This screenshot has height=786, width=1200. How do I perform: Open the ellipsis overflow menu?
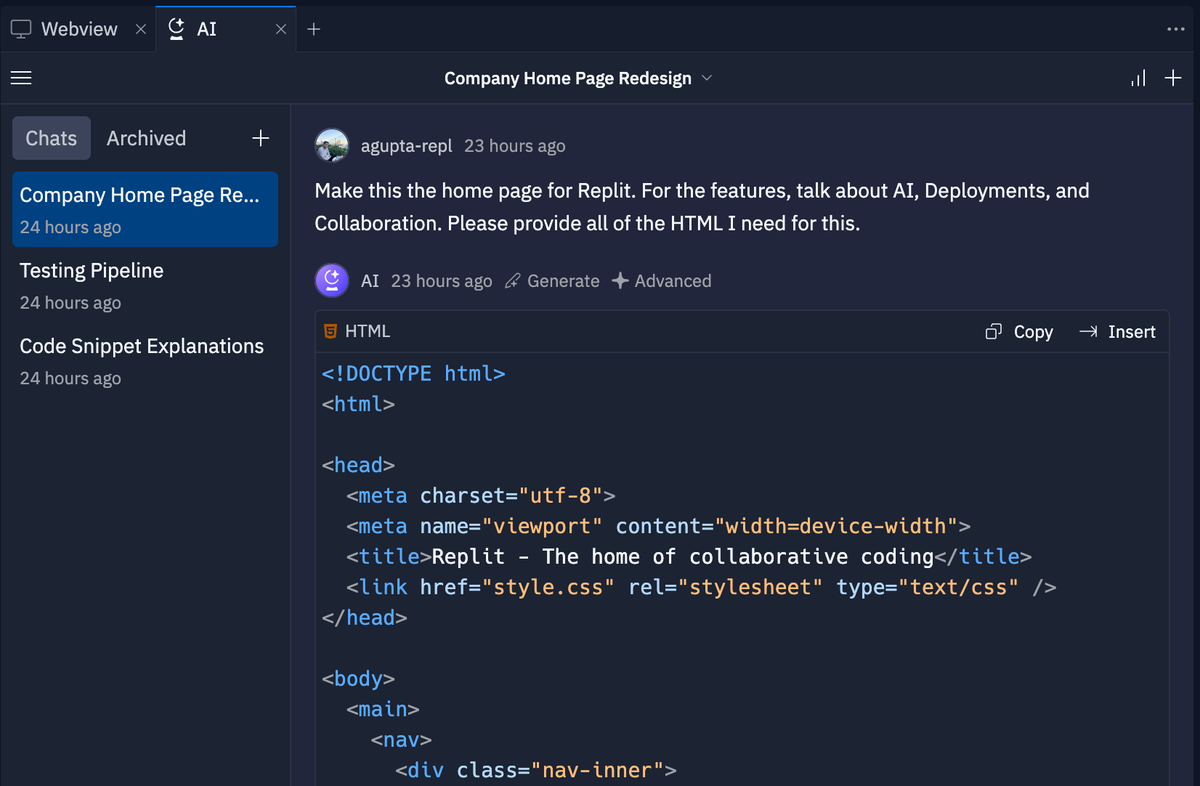click(1176, 29)
